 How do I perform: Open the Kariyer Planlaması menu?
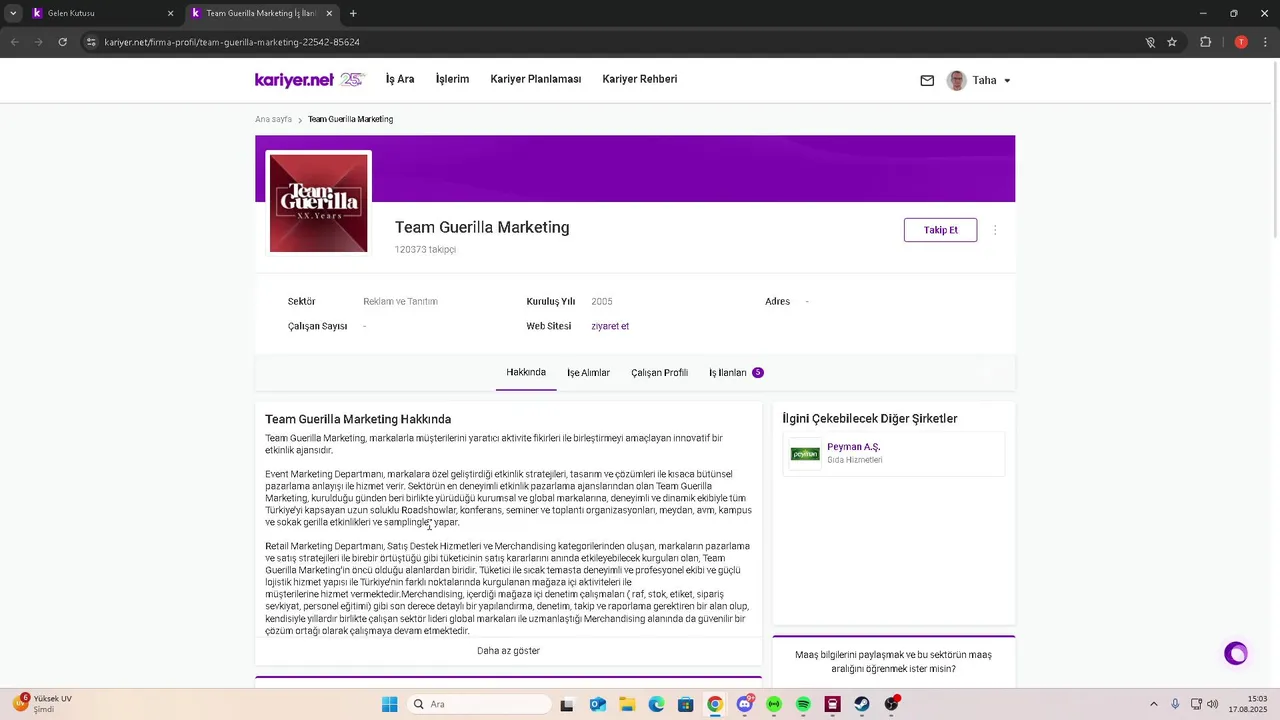[x=535, y=79]
